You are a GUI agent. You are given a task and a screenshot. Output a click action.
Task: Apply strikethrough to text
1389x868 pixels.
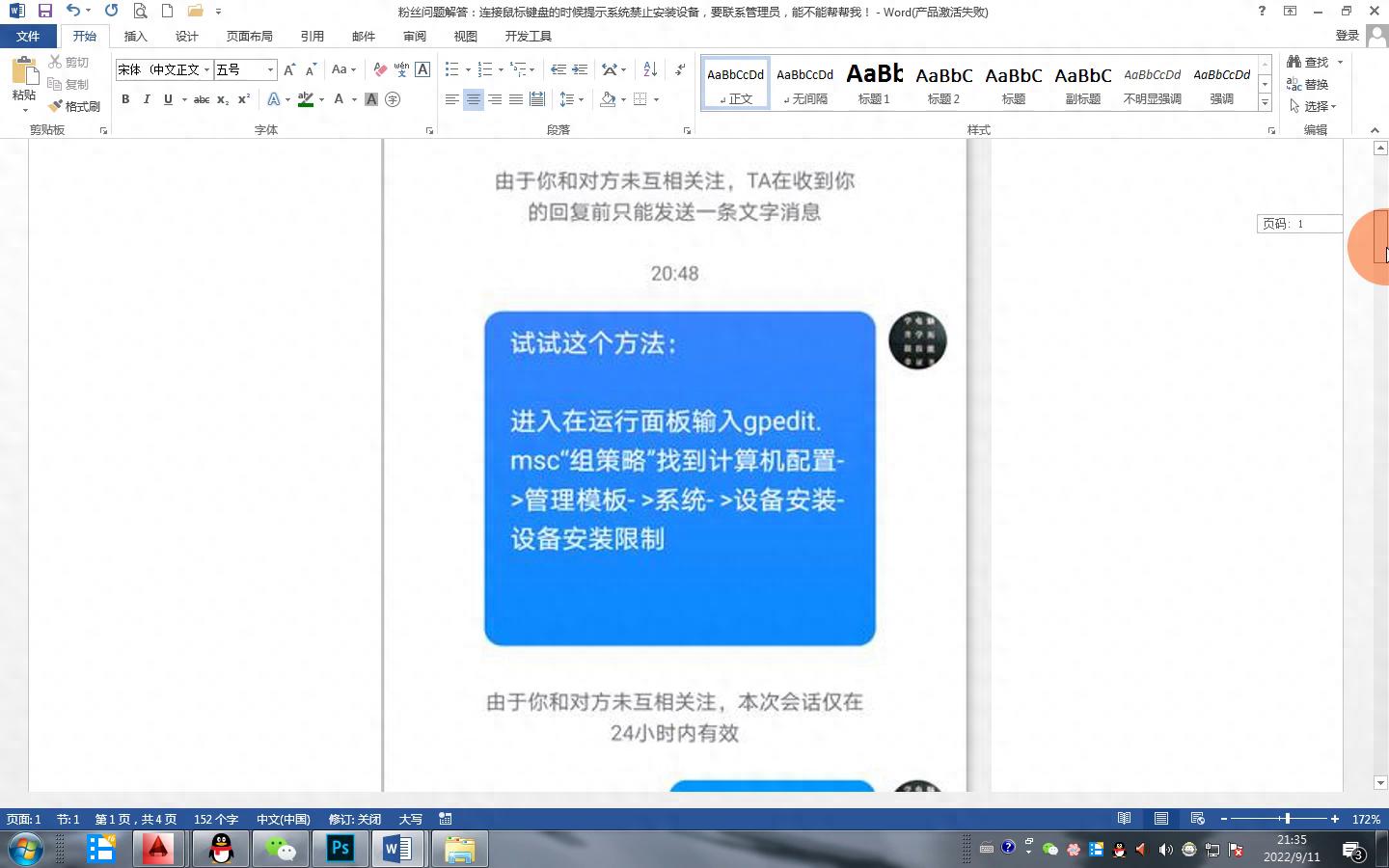(201, 99)
